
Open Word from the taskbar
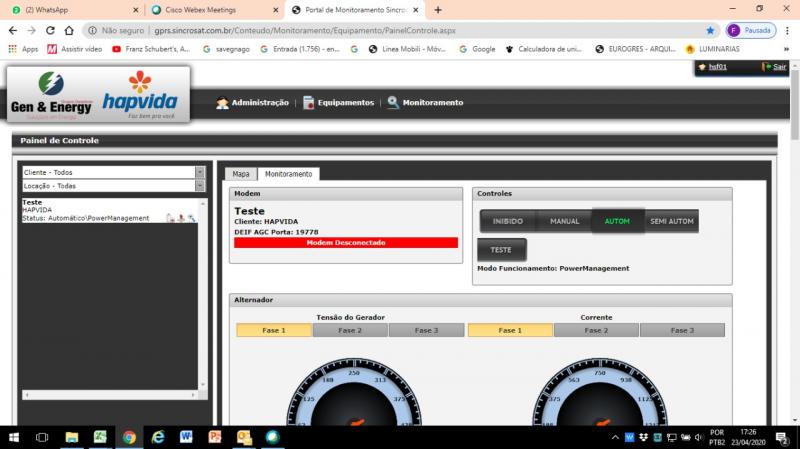186,437
